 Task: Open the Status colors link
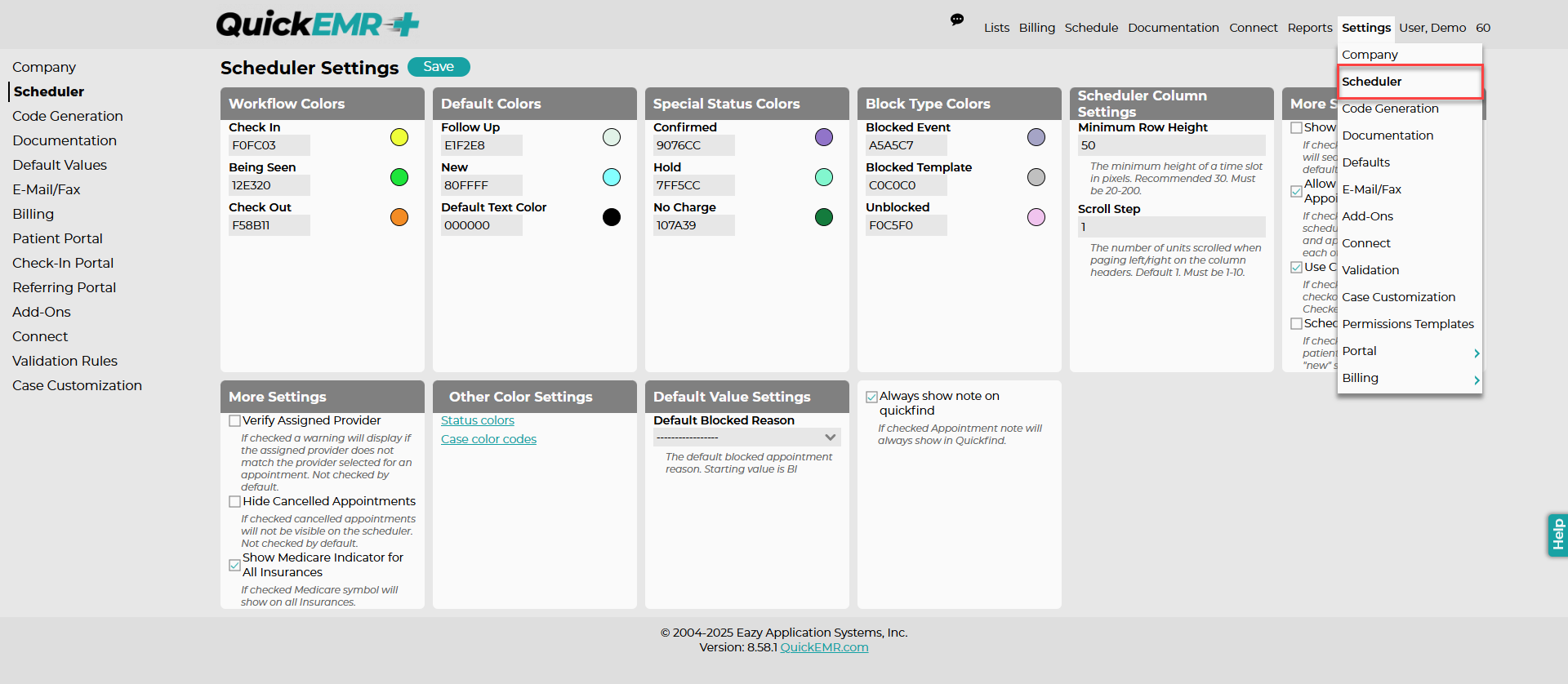click(x=478, y=420)
